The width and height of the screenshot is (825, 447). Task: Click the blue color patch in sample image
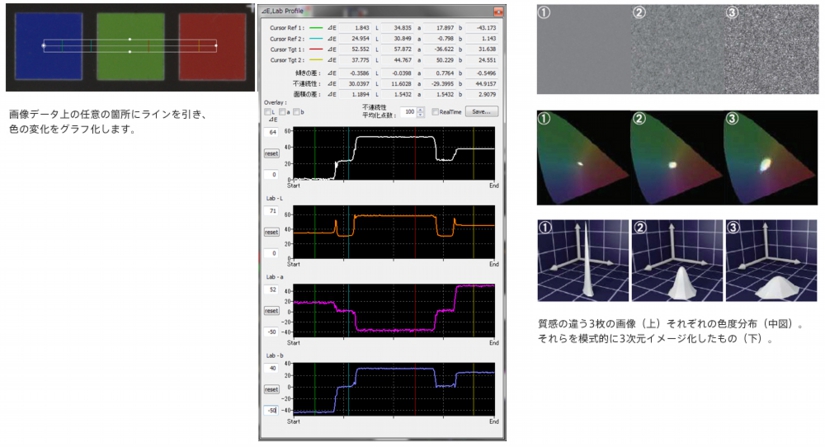49,47
